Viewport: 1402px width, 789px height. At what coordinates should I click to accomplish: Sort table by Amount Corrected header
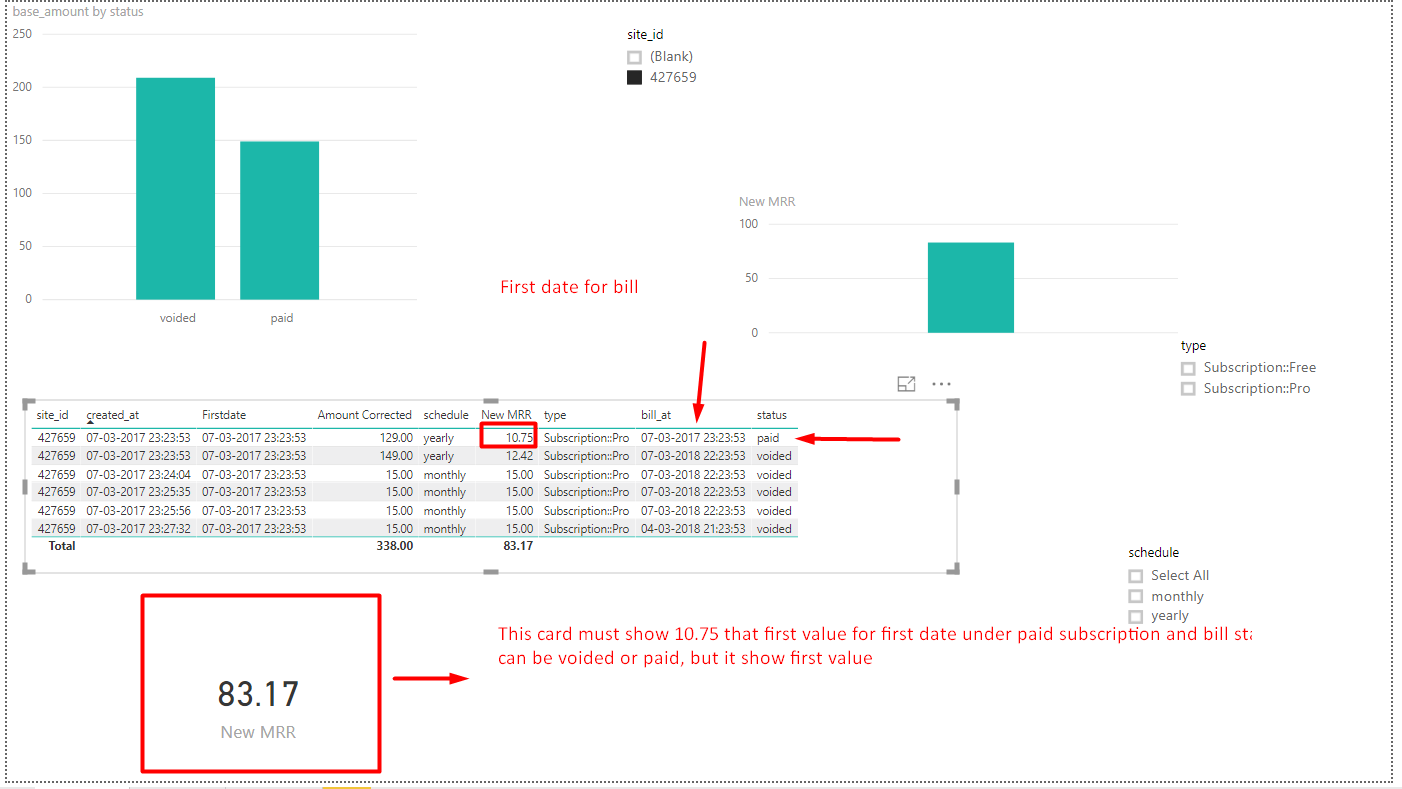[364, 415]
